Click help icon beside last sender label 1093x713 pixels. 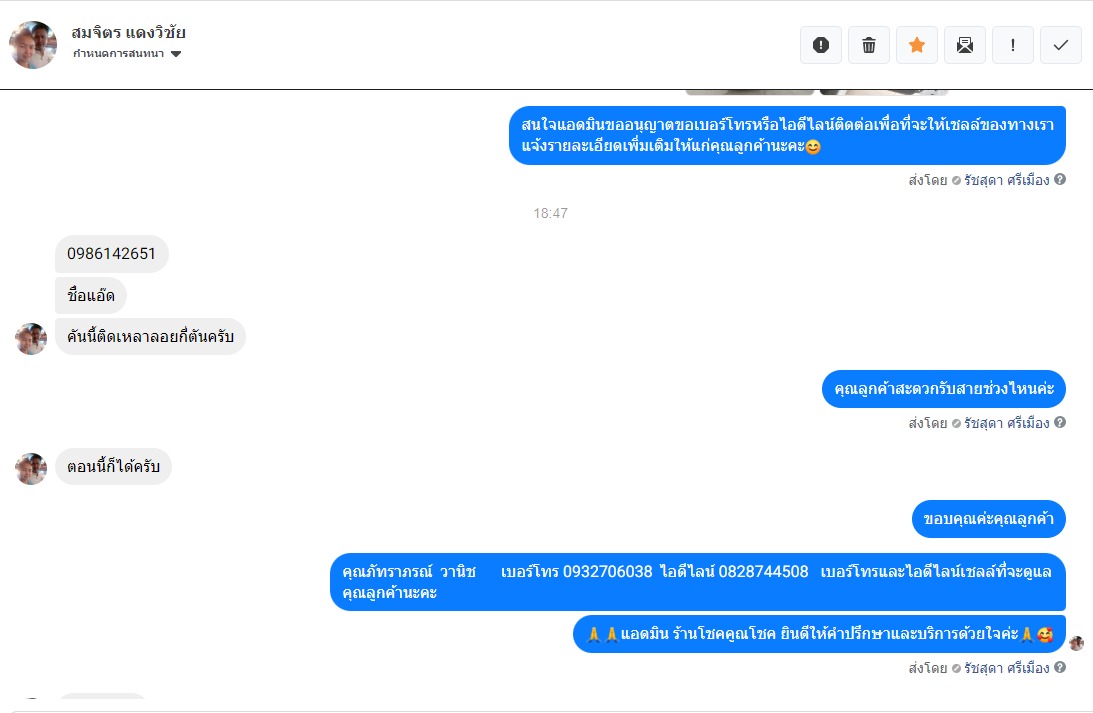tap(1060, 667)
